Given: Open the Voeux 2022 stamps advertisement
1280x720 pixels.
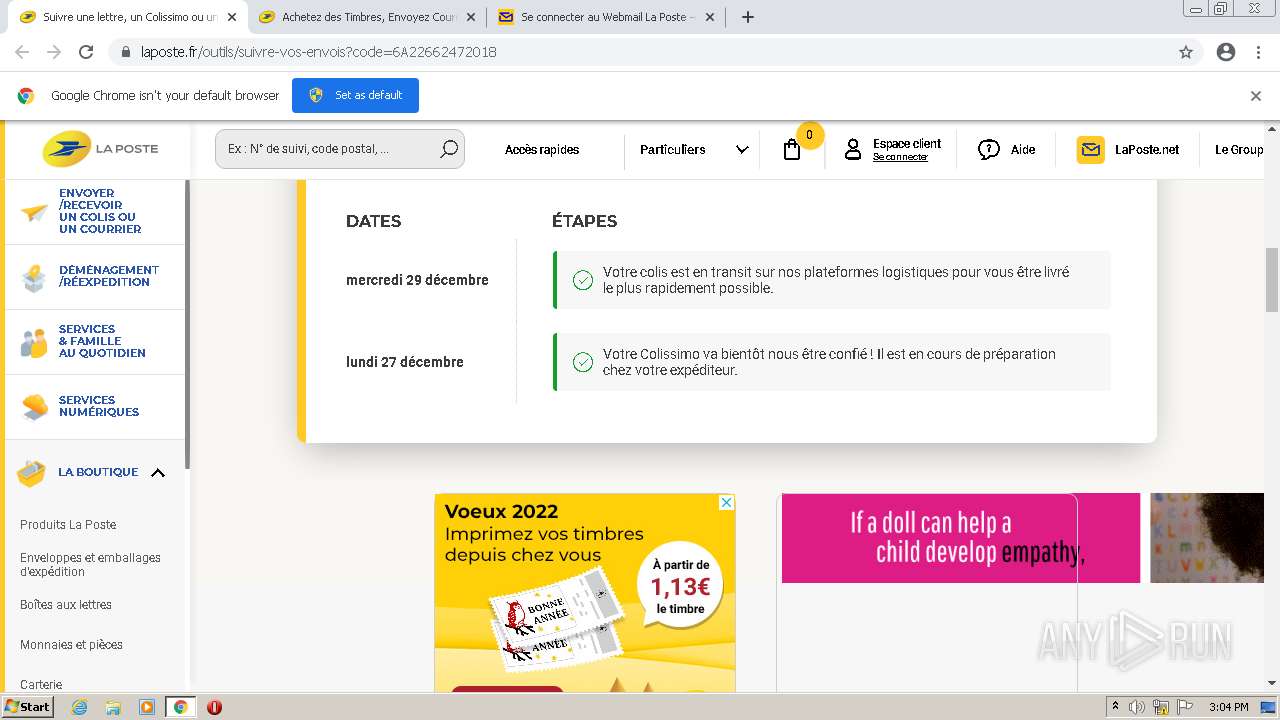Looking at the screenshot, I should (585, 592).
